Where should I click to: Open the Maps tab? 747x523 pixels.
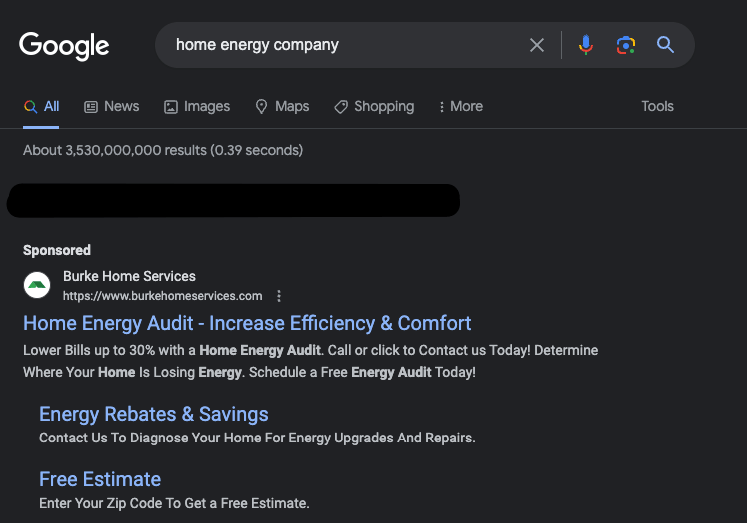(283, 106)
